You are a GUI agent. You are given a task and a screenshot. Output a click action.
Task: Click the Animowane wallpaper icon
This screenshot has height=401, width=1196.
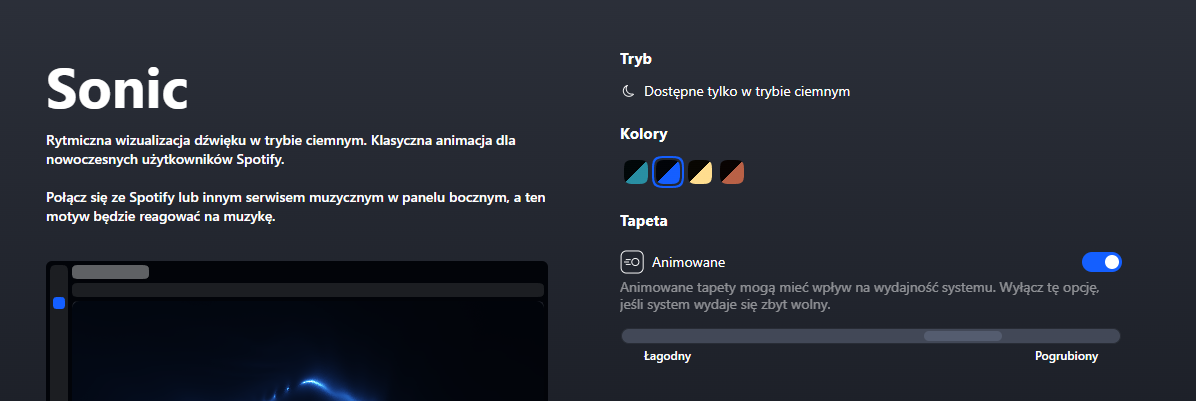click(632, 262)
